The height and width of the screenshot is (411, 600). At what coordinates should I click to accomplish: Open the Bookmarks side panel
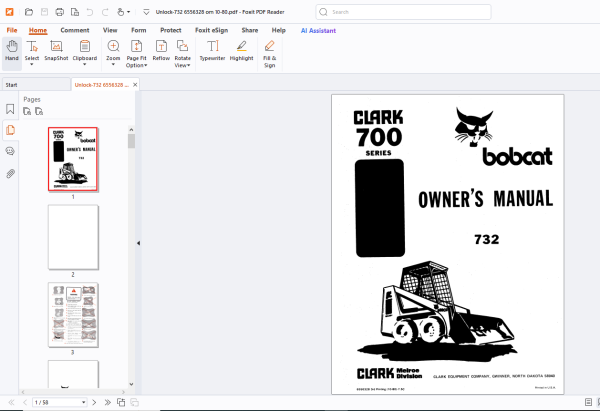coord(10,109)
